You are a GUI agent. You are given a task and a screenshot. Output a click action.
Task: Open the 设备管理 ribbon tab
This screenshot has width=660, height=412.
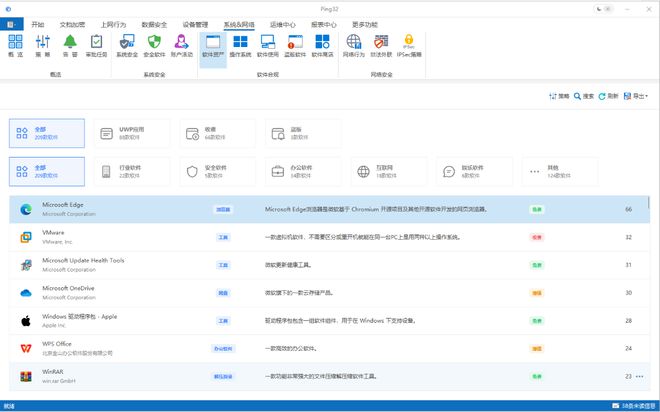pyautogui.click(x=196, y=23)
